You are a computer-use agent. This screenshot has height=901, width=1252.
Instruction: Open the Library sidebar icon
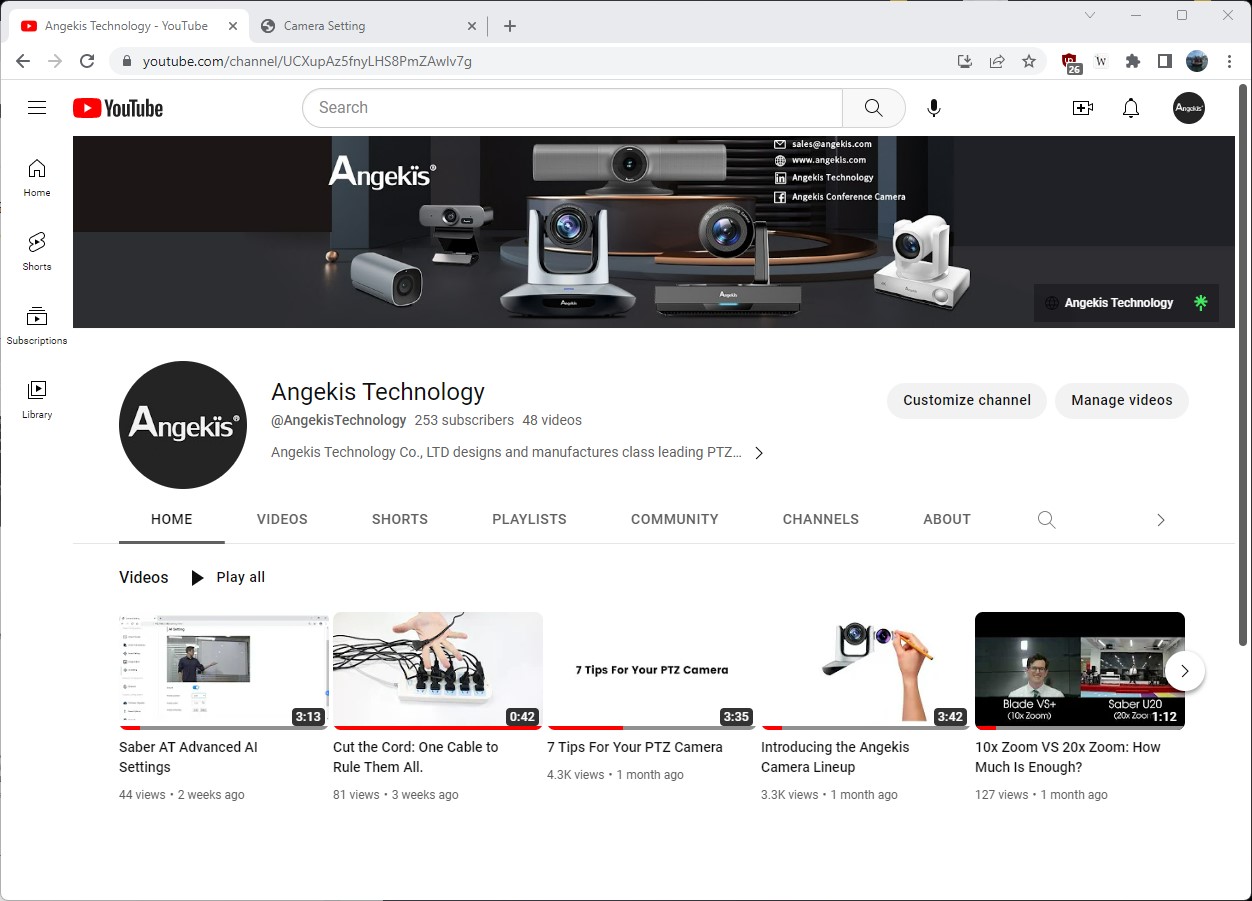pyautogui.click(x=36, y=393)
